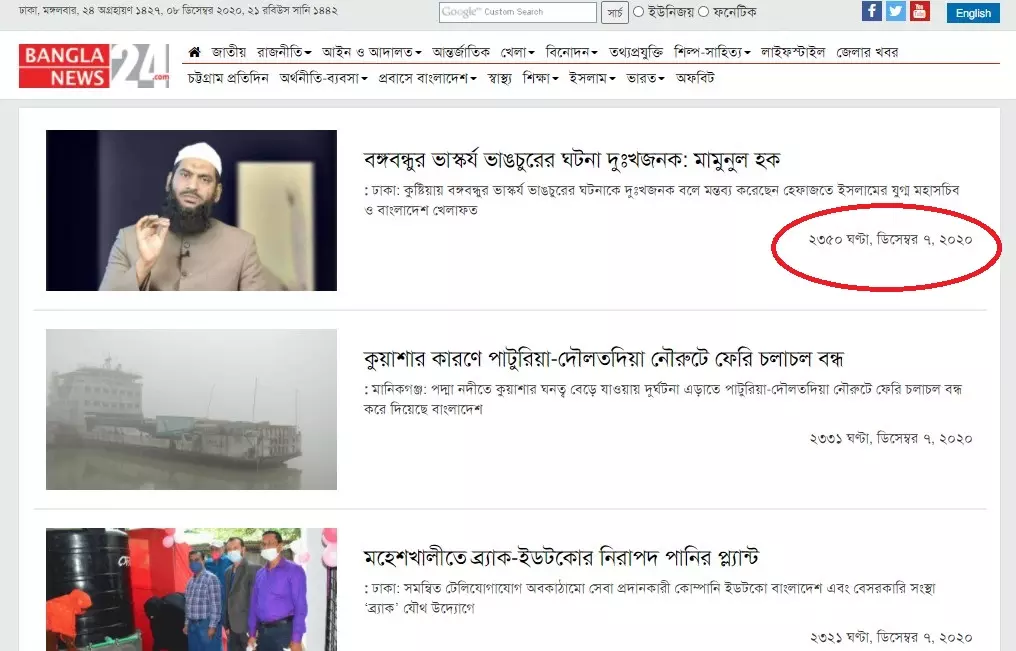Screen dimensions: 1016x651
Task: Click the Google Custom Search field
Action: (517, 12)
